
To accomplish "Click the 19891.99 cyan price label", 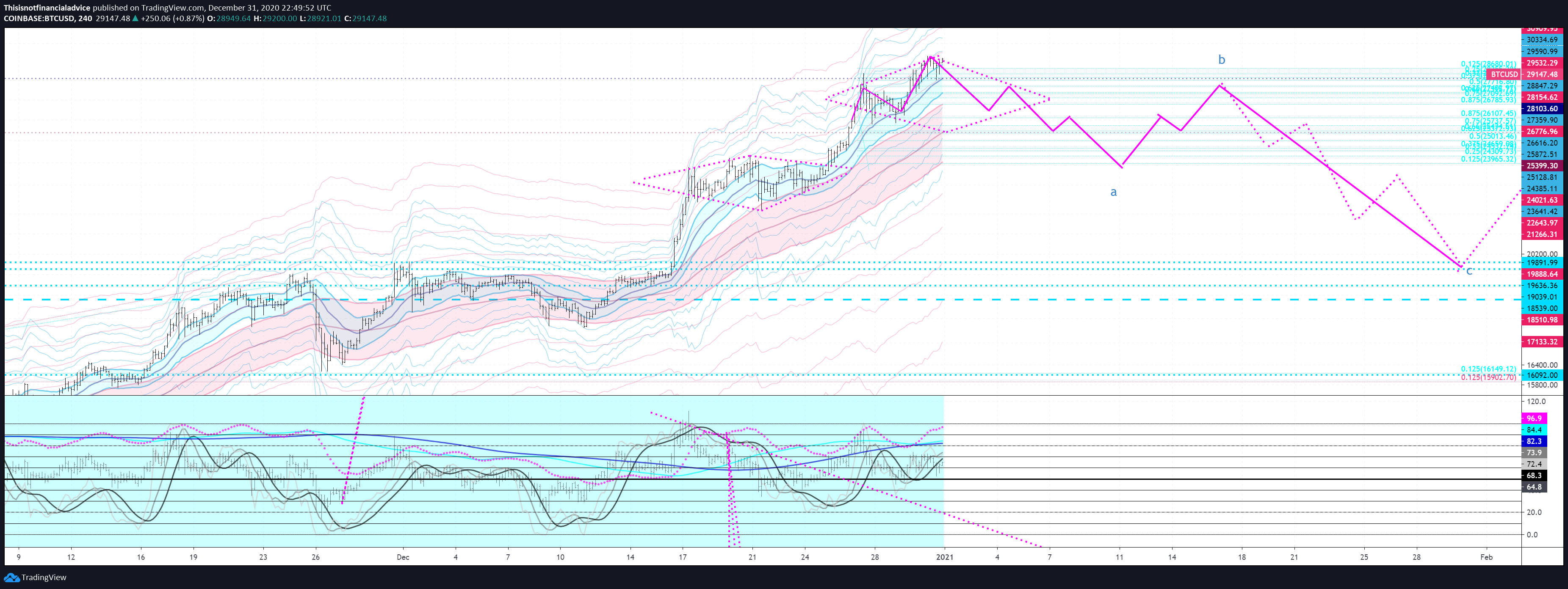I will click(x=1543, y=263).
